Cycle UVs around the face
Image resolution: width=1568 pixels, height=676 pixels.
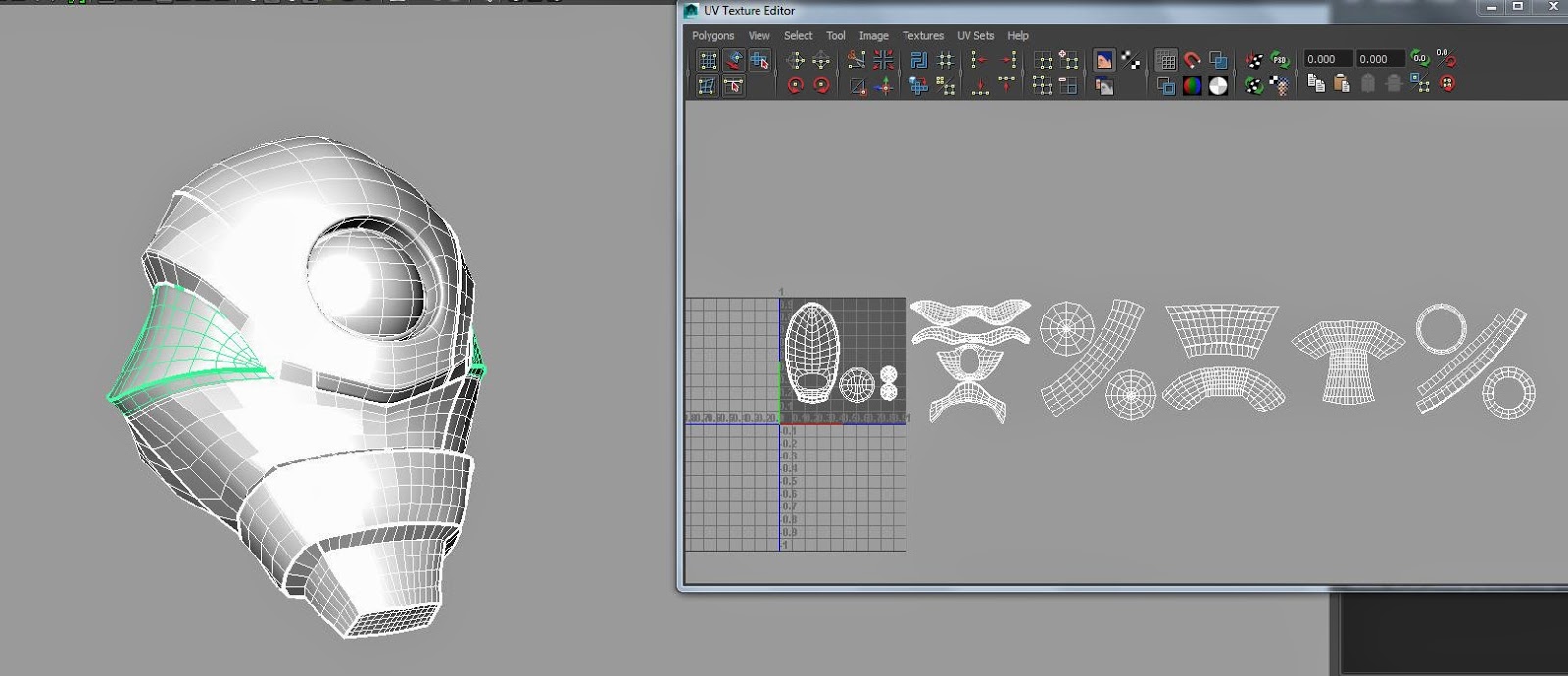(x=1447, y=85)
